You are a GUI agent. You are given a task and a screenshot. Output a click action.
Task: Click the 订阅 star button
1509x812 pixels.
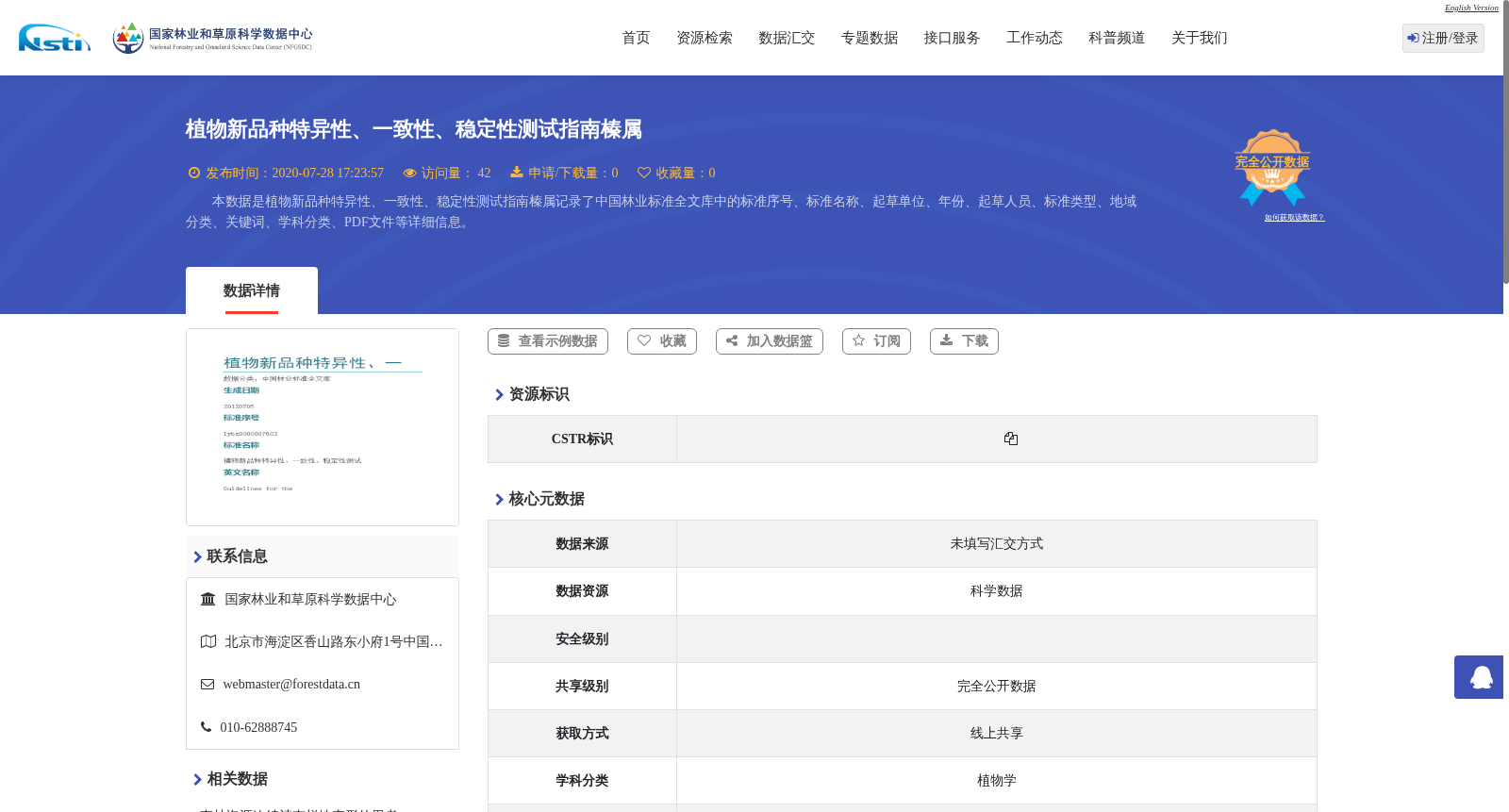pyautogui.click(x=876, y=341)
